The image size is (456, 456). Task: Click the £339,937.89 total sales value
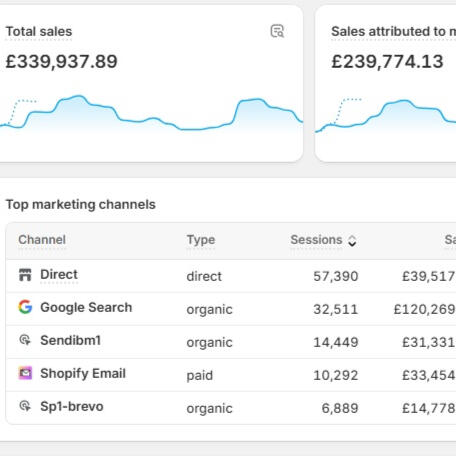62,62
